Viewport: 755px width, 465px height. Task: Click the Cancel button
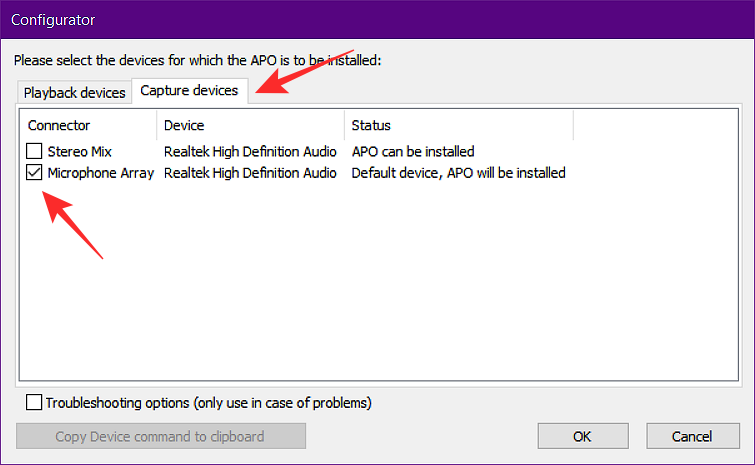(x=692, y=436)
